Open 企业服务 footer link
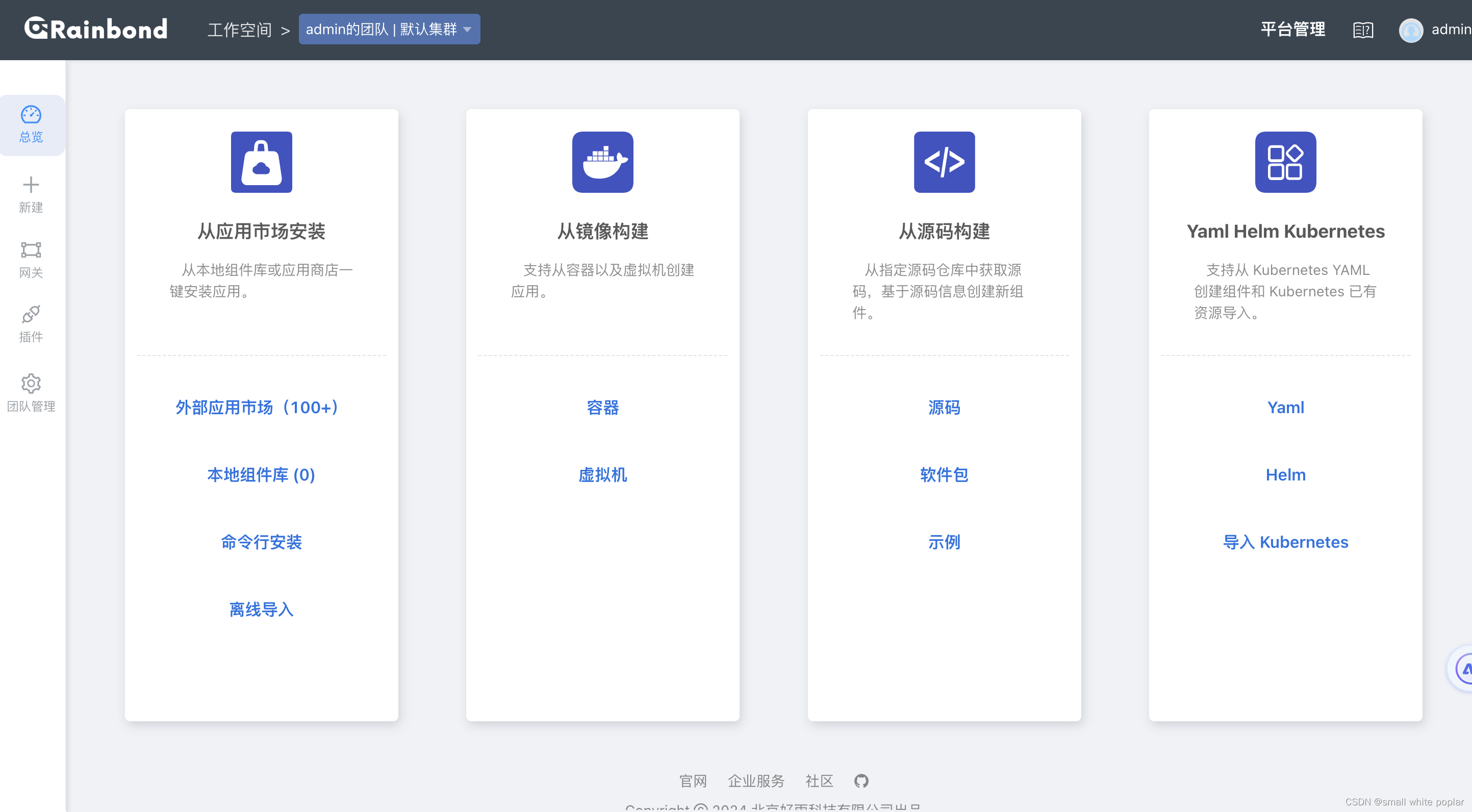 (x=755, y=780)
